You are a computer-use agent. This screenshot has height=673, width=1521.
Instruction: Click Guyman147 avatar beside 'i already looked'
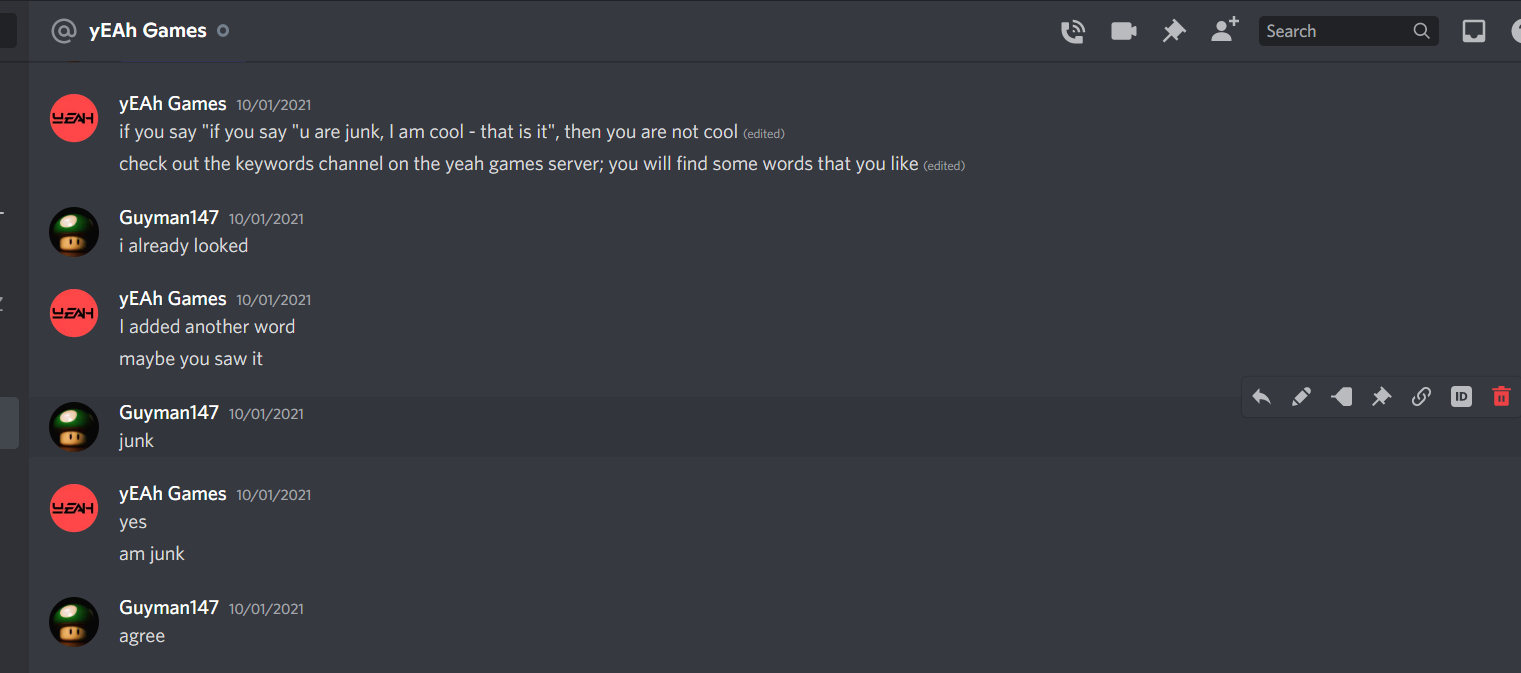[74, 232]
